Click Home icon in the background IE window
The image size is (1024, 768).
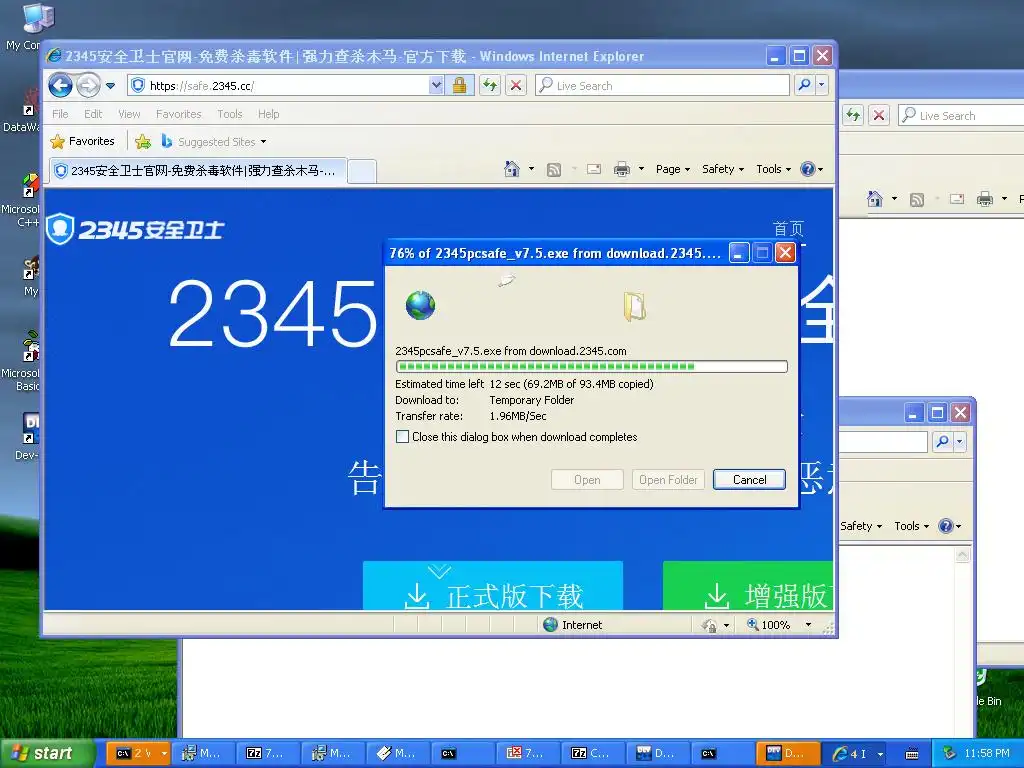click(875, 199)
